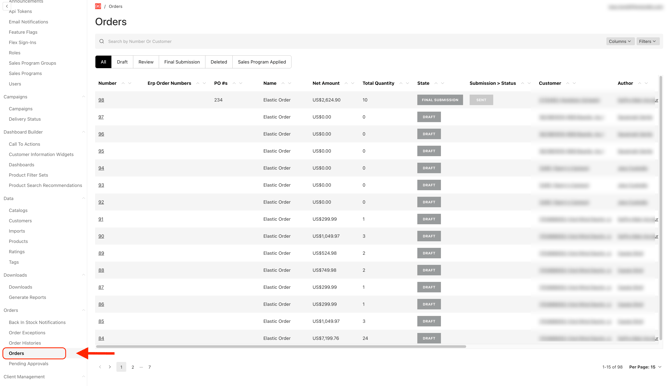
Task: Open order number 84
Action: 101,339
